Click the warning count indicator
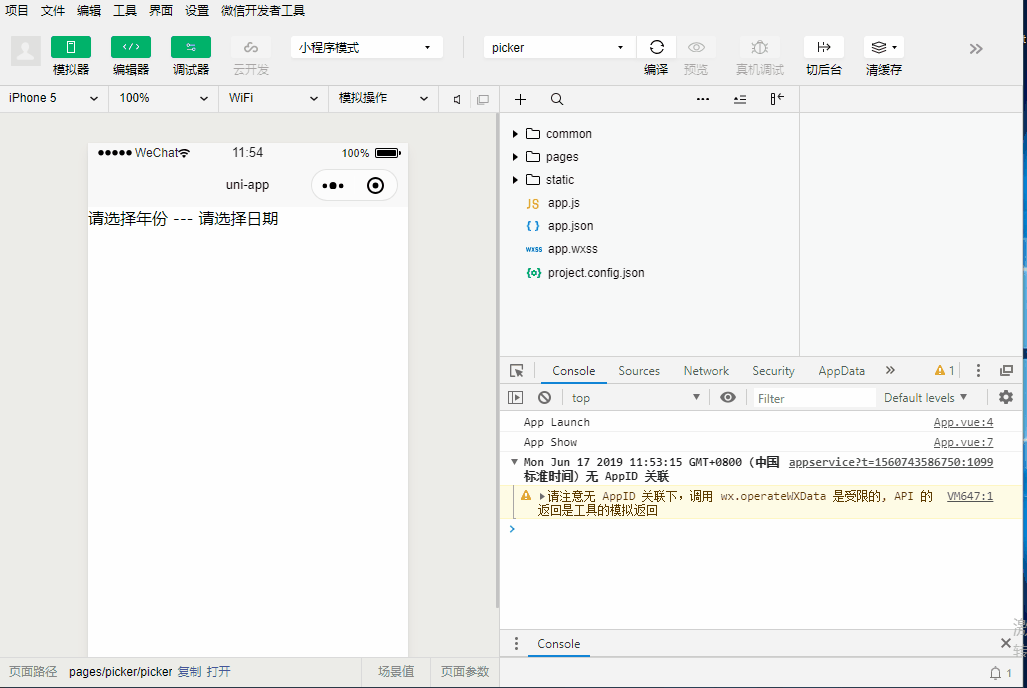This screenshot has width=1027, height=688. (x=944, y=370)
